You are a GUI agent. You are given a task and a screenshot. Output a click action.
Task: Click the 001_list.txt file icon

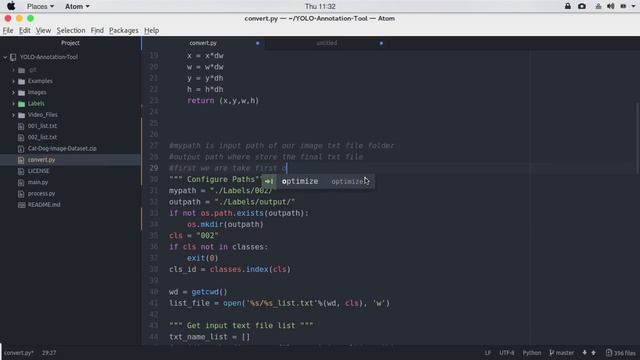21,127
